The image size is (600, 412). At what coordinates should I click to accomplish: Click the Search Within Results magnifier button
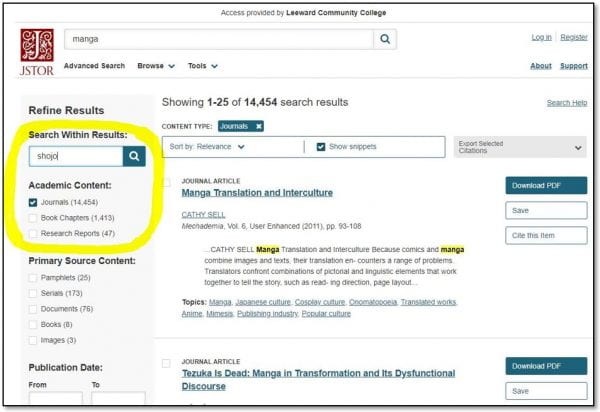[x=134, y=156]
